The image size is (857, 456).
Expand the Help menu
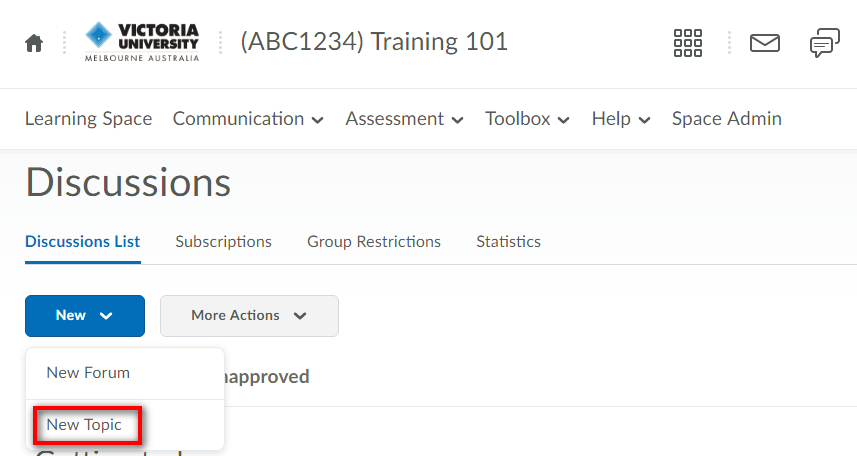pos(621,119)
